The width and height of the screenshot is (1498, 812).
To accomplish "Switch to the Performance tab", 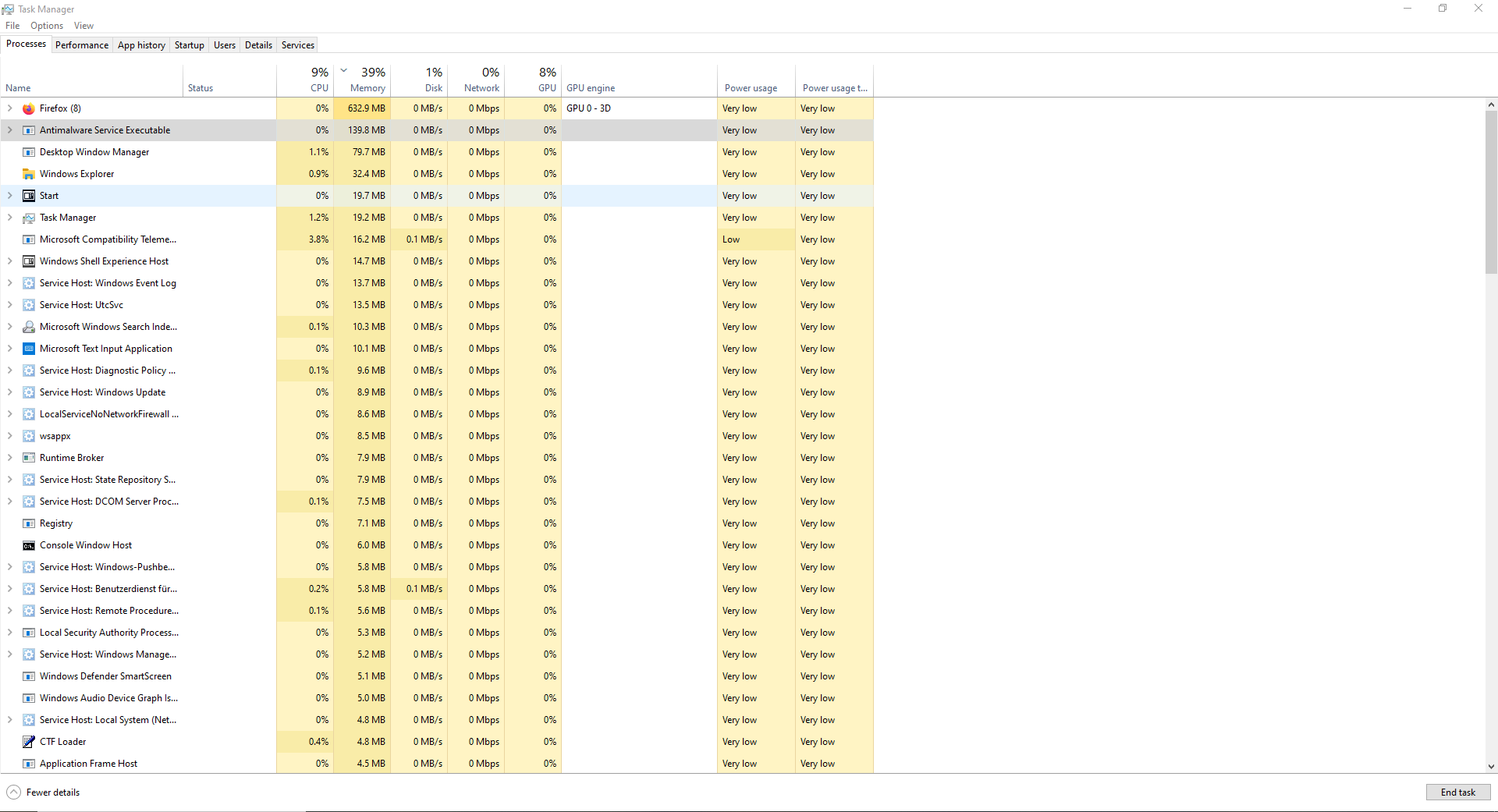I will click(x=82, y=45).
